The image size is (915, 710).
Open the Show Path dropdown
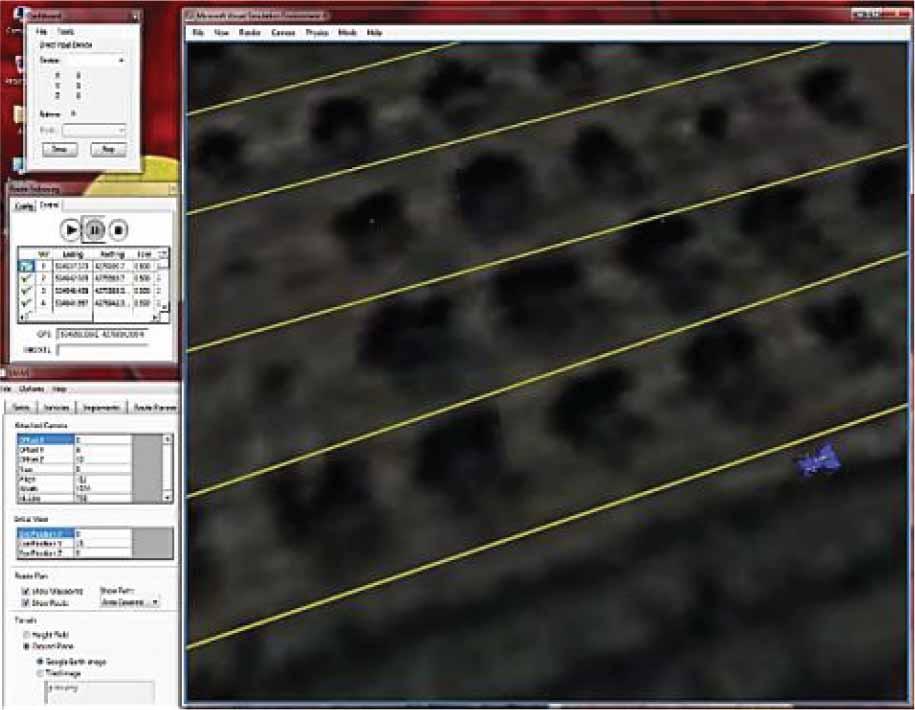130,603
